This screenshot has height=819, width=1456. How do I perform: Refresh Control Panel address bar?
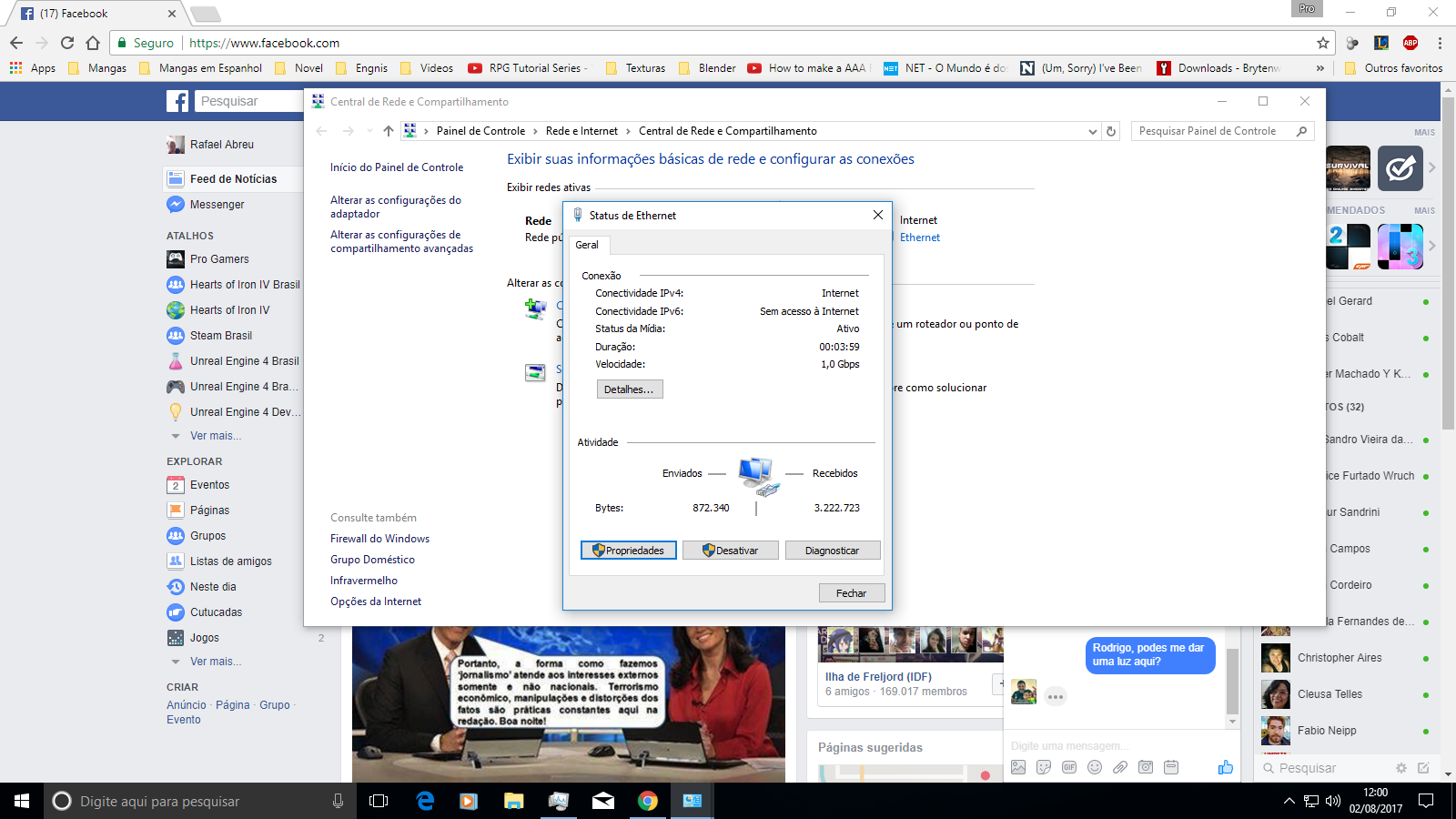(x=1111, y=131)
